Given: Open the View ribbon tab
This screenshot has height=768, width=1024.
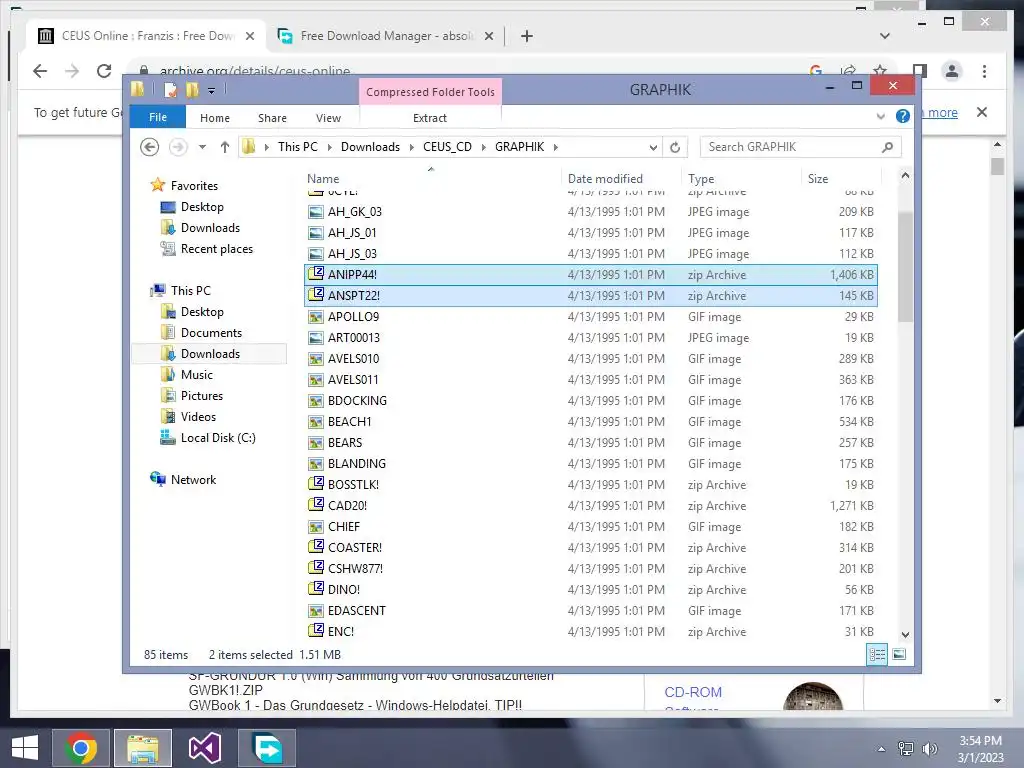Looking at the screenshot, I should click(328, 118).
